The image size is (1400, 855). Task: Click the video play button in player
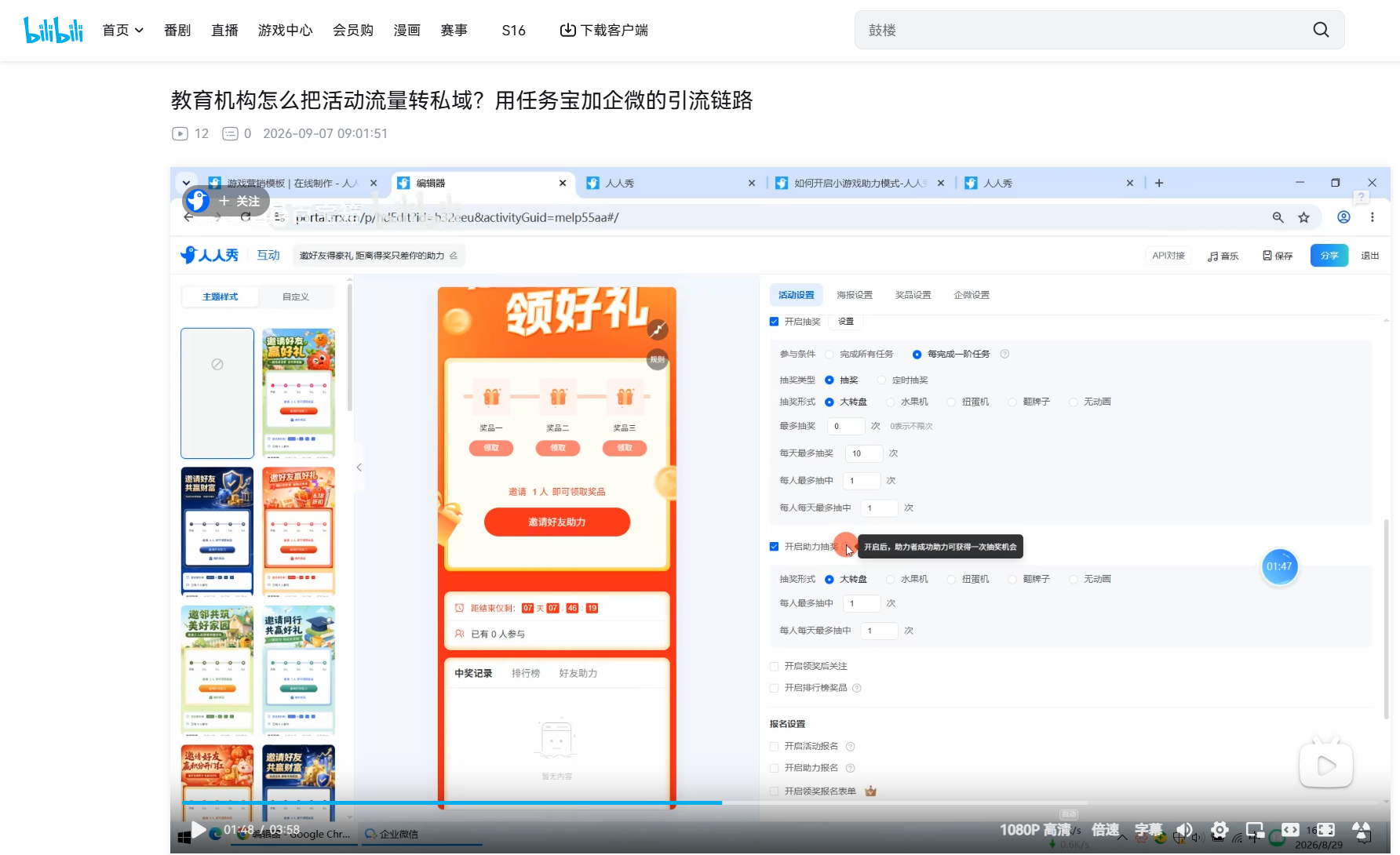(x=199, y=830)
